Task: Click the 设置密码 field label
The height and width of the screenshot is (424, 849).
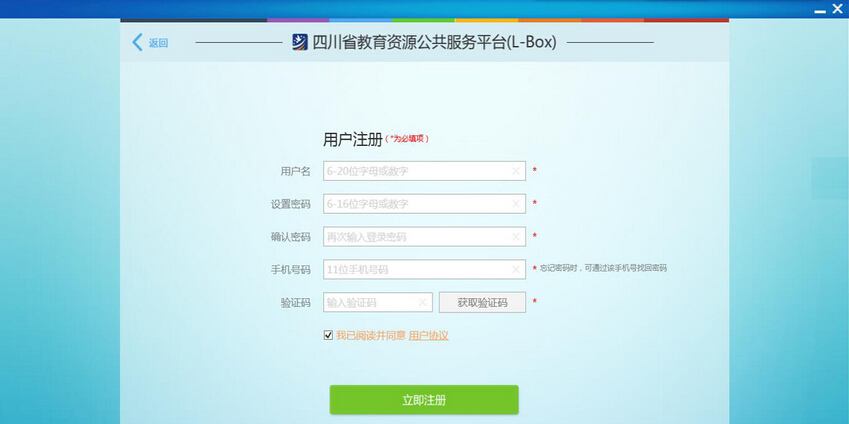Action: tap(291, 204)
